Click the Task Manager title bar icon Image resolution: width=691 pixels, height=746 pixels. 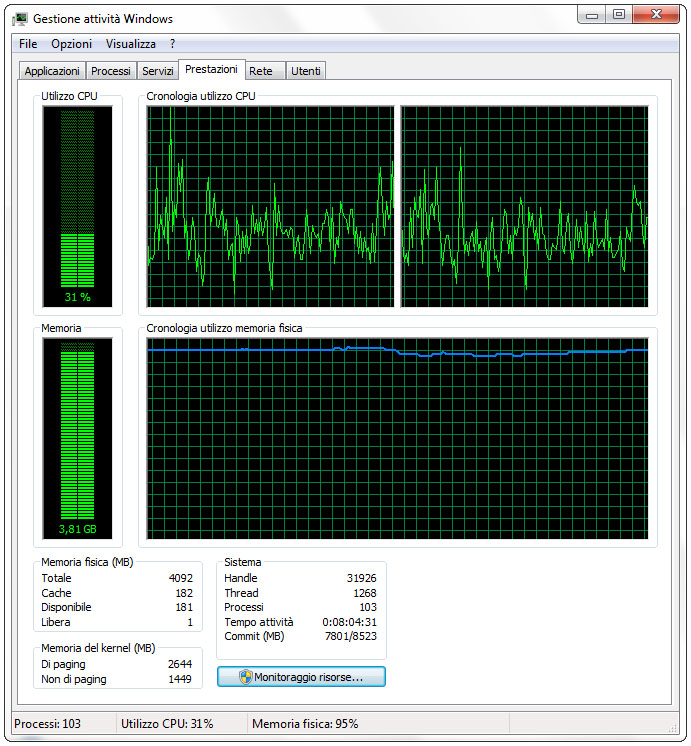20,19
